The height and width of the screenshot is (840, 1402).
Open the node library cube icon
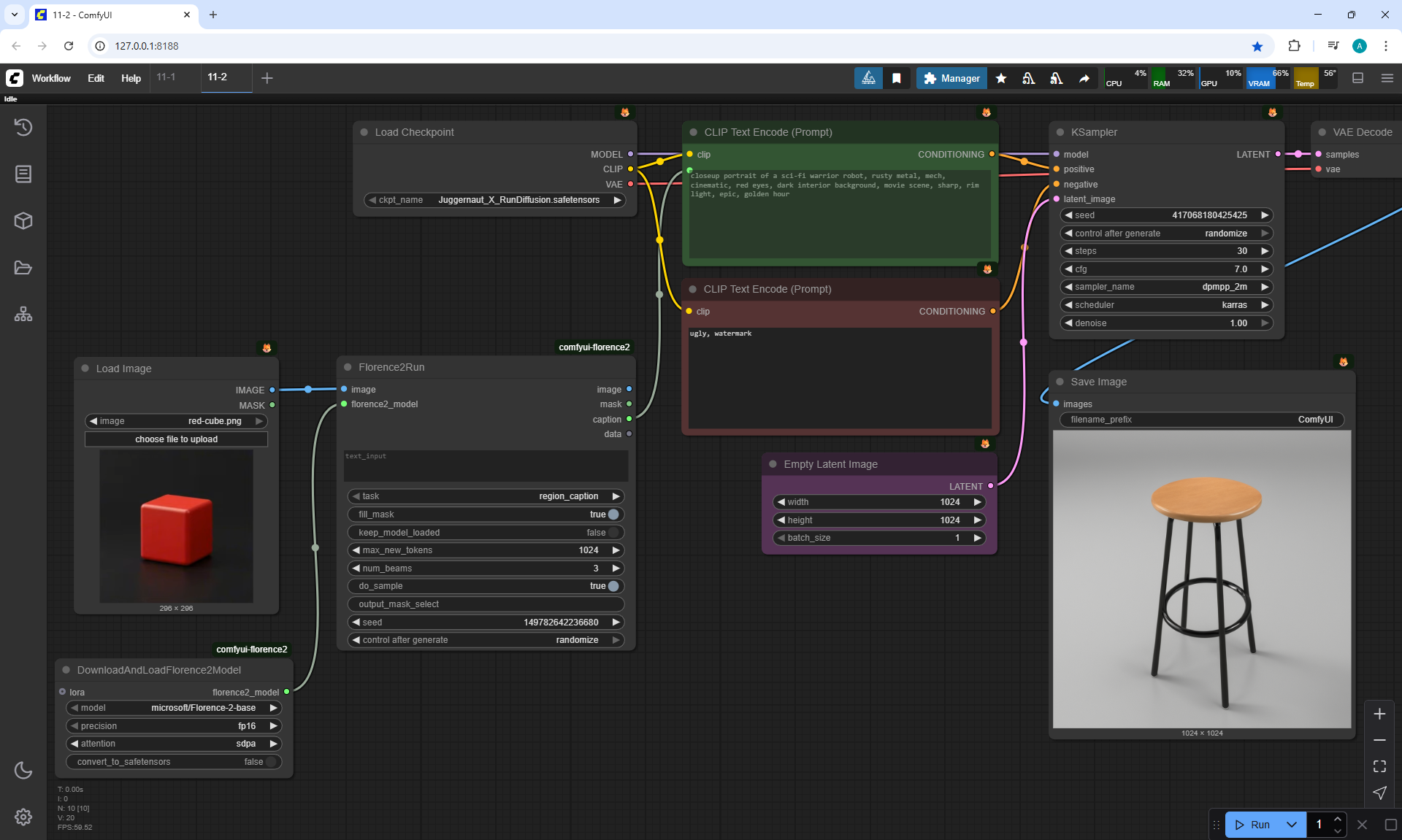click(23, 221)
